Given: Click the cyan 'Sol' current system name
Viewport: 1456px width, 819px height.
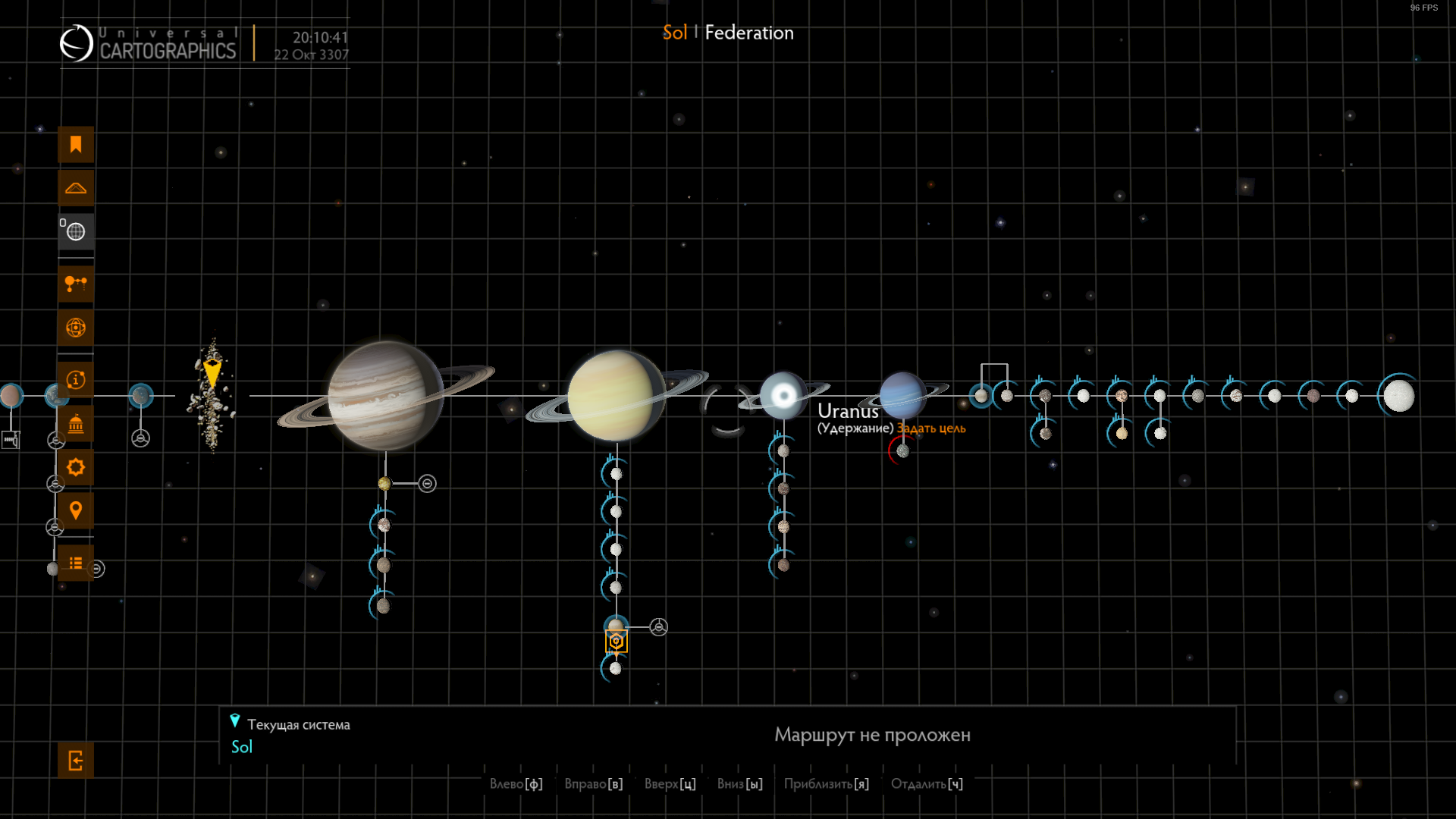Looking at the screenshot, I should [242, 747].
